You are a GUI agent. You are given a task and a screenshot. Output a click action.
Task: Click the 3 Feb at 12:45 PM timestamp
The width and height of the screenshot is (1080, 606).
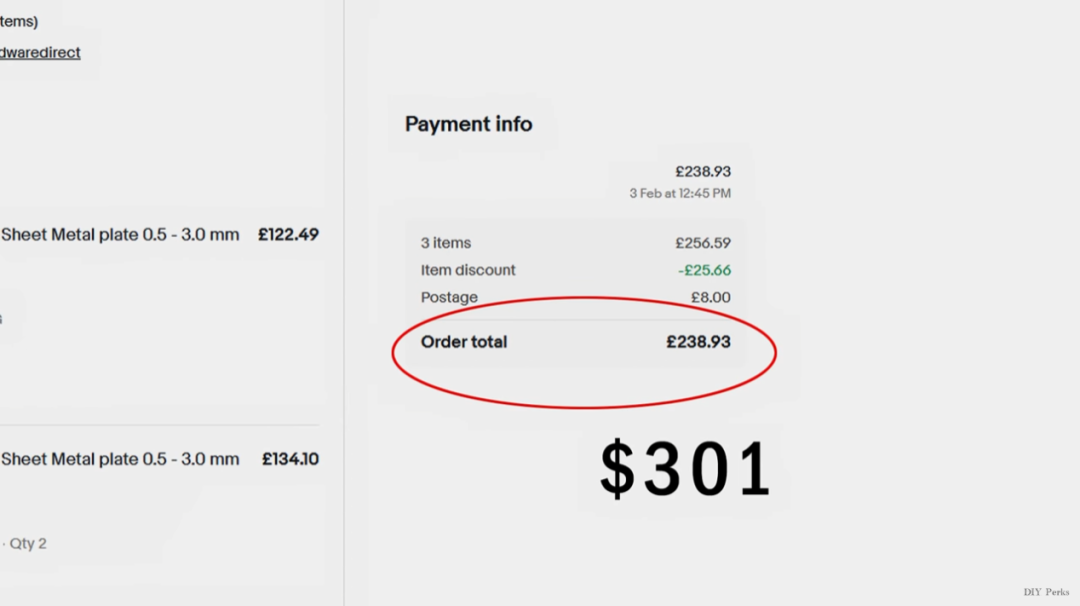680,194
